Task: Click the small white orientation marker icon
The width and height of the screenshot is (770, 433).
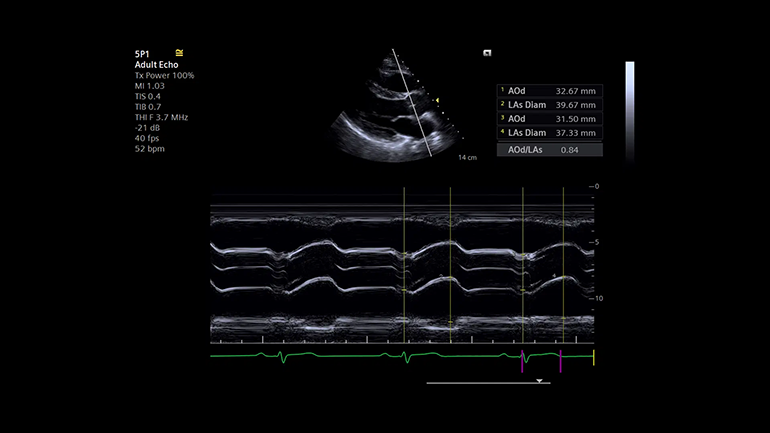Action: [486, 53]
